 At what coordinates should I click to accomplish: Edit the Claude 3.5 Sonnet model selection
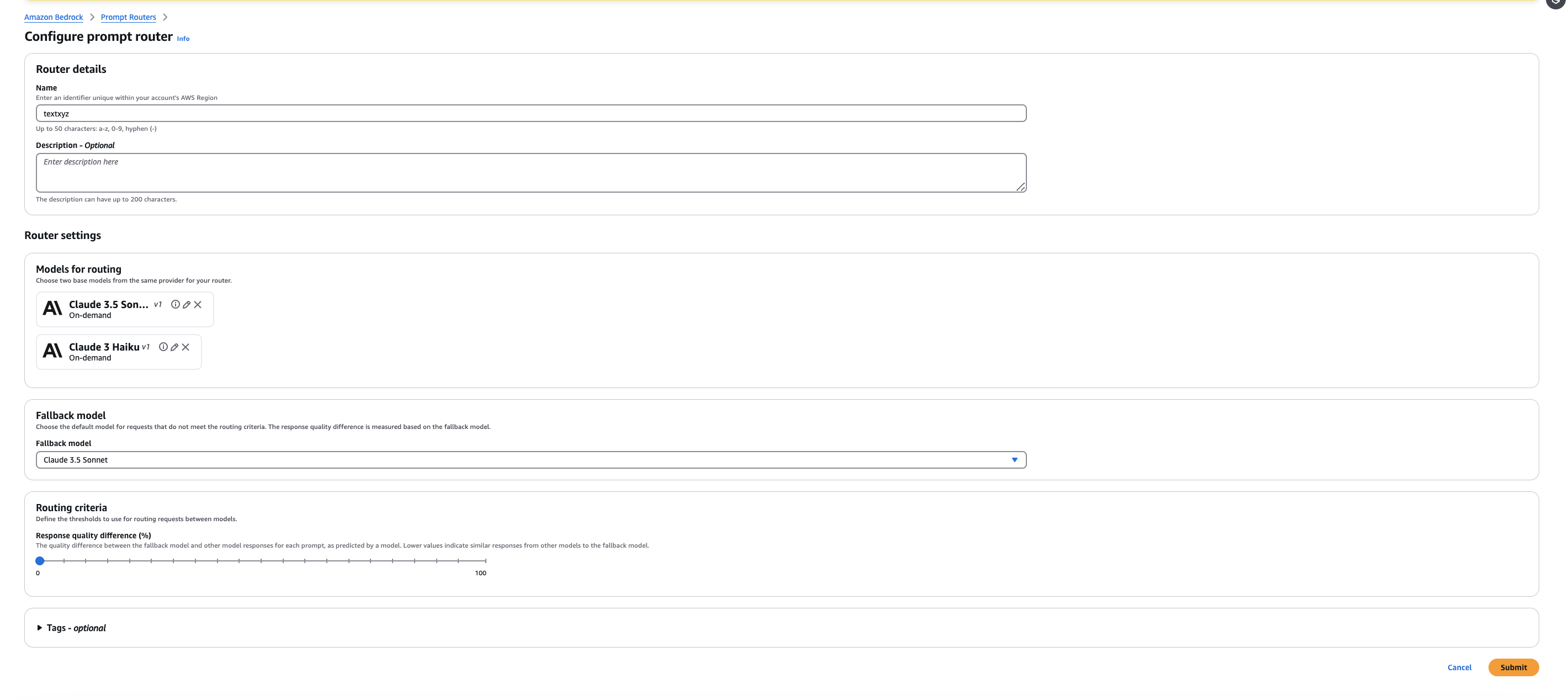(x=186, y=304)
